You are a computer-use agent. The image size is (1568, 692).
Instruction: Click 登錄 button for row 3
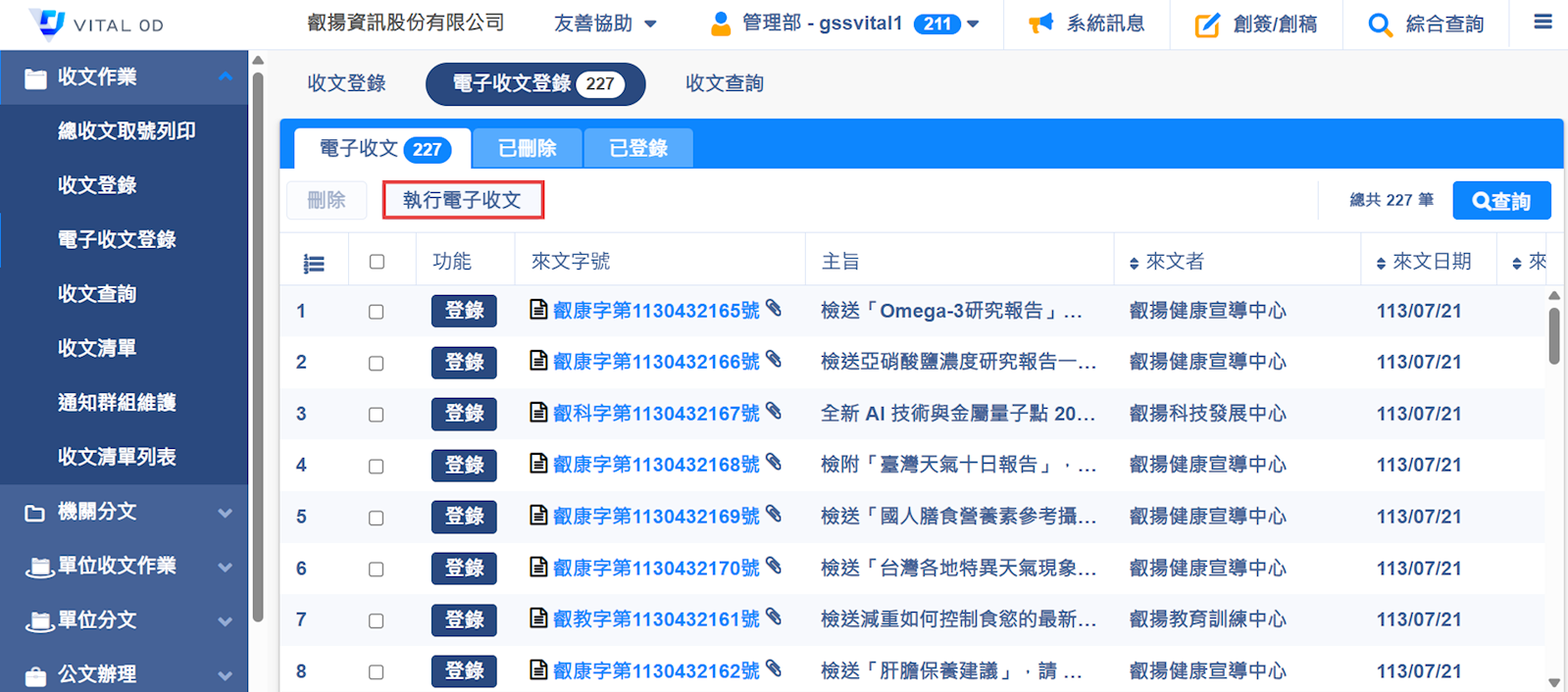point(464,414)
